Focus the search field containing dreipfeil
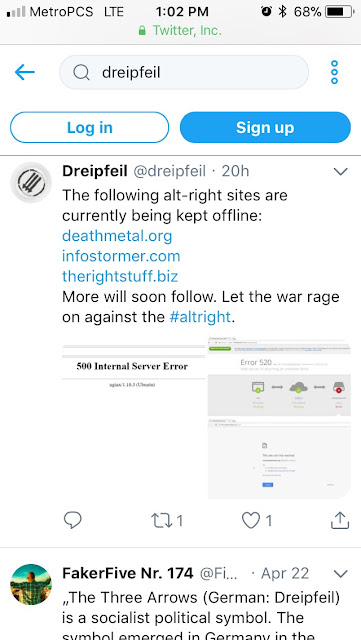Screen dimensions: 361x640 (x=184, y=72)
